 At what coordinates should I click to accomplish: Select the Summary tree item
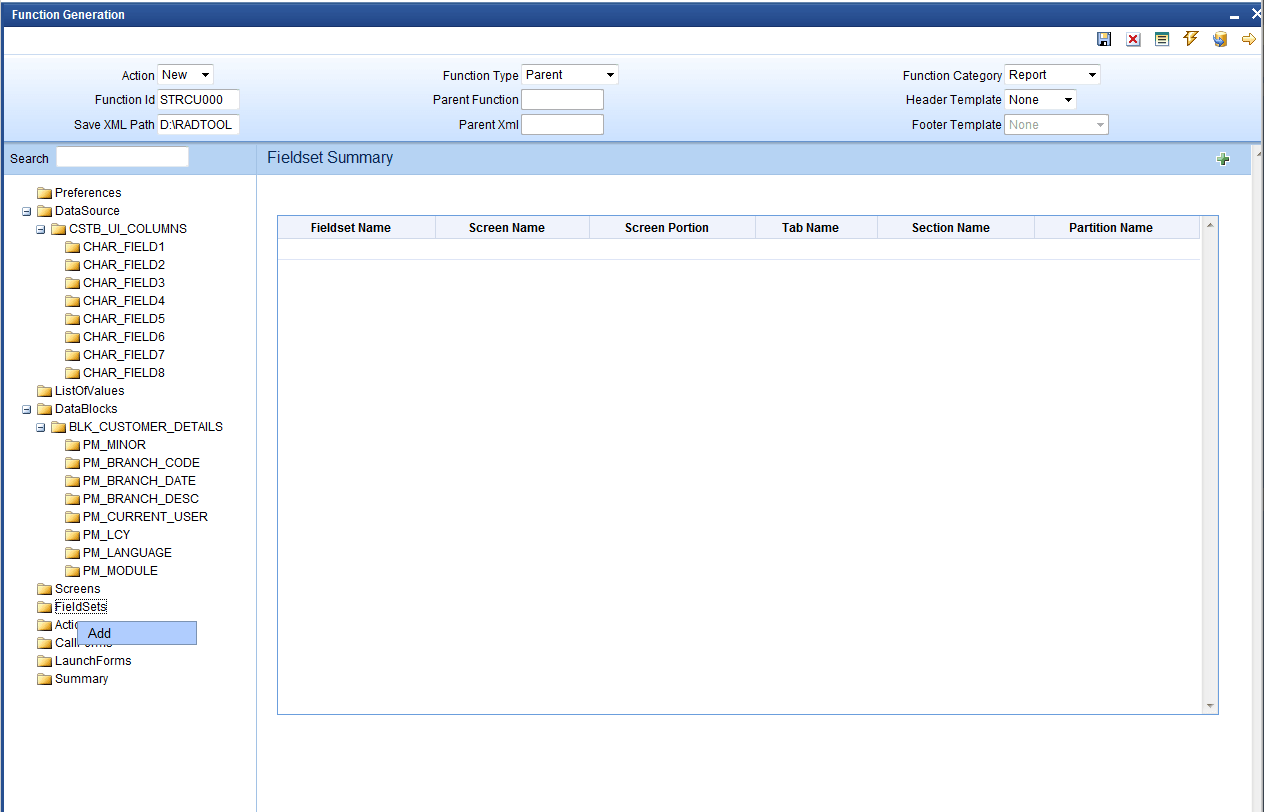(81, 679)
